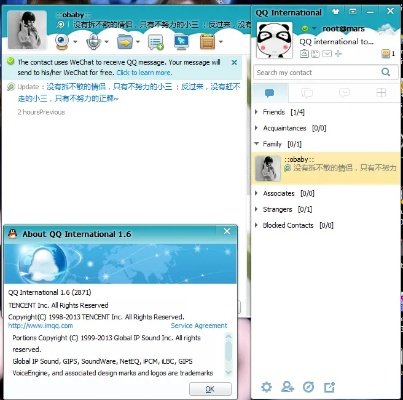Image resolution: width=403 pixels, height=400 pixels.
Task: Click the add contact person icon
Action: [x=287, y=387]
